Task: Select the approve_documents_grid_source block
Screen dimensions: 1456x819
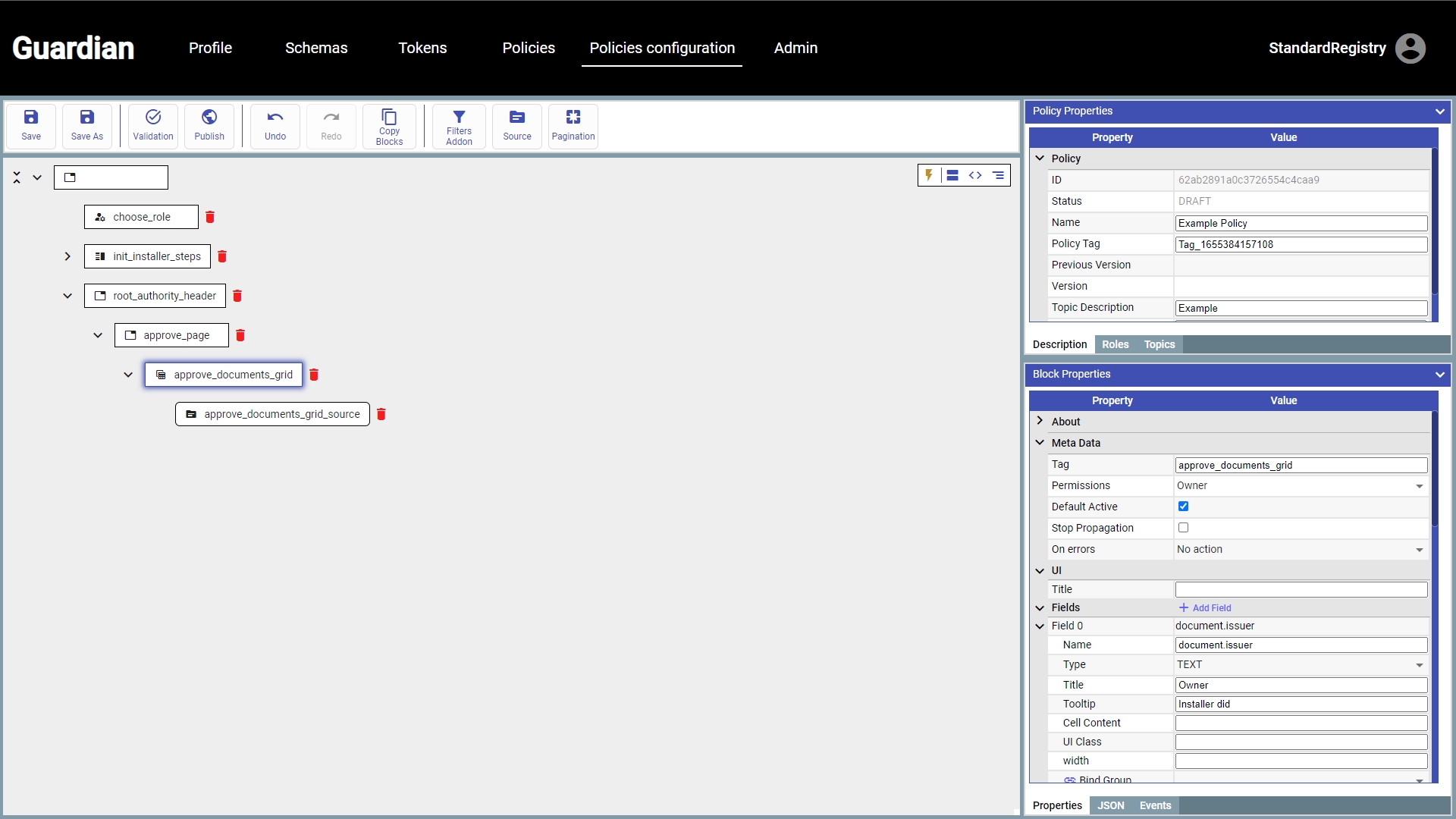Action: (273, 414)
